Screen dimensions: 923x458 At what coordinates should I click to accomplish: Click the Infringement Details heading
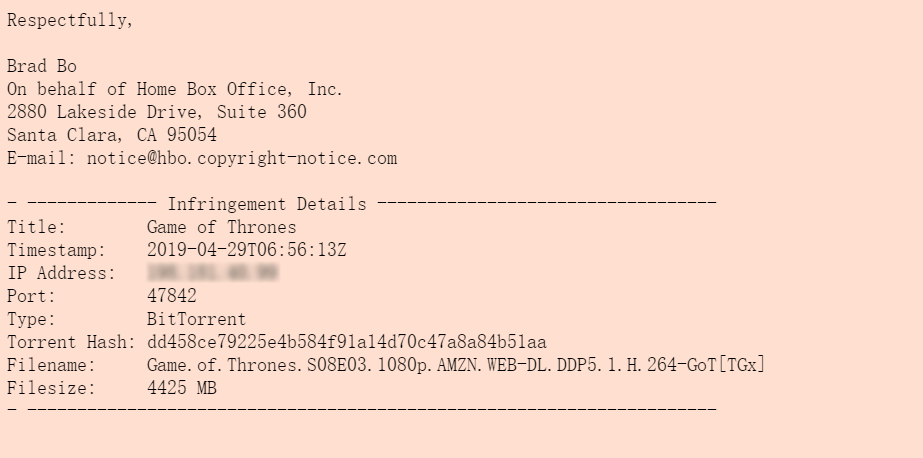[267, 205]
